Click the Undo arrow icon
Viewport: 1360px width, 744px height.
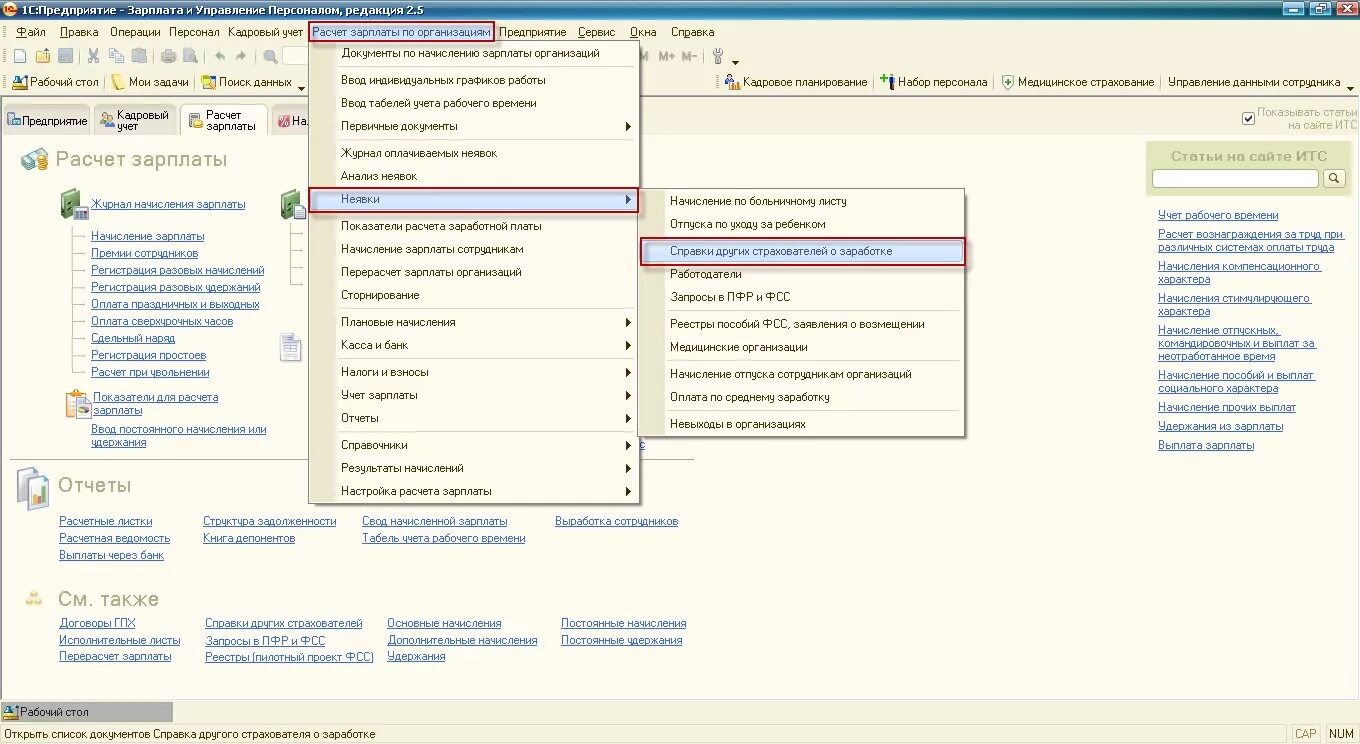pyautogui.click(x=219, y=56)
